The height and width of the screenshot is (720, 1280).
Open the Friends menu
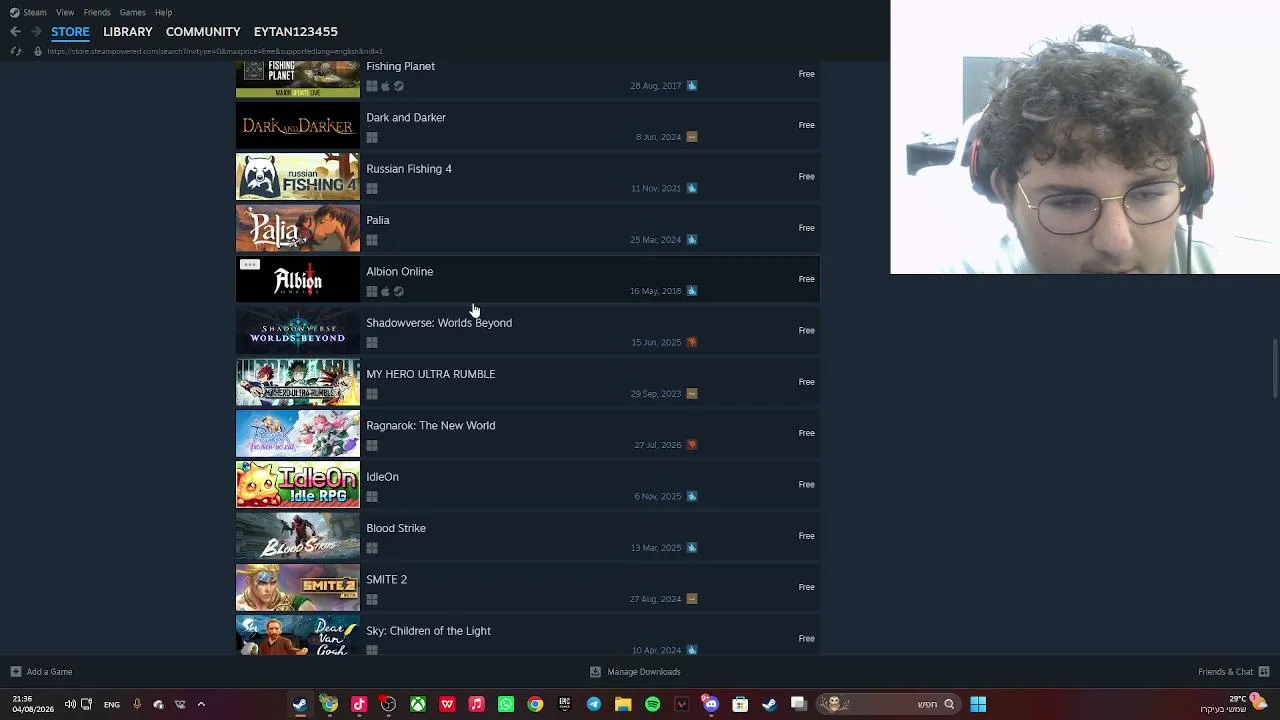click(97, 12)
